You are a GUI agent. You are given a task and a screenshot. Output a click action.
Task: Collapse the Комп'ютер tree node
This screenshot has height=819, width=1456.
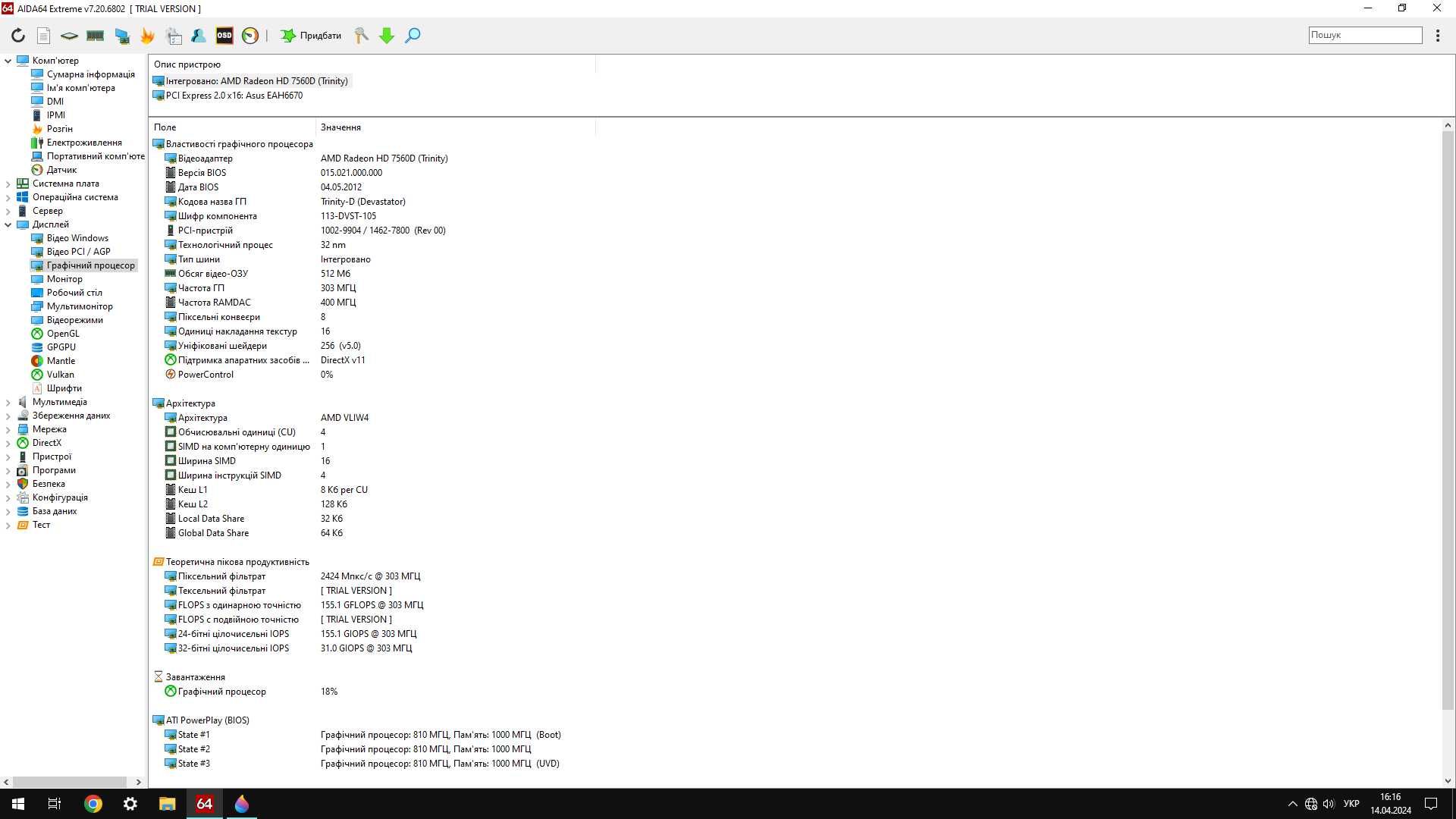[x=8, y=61]
